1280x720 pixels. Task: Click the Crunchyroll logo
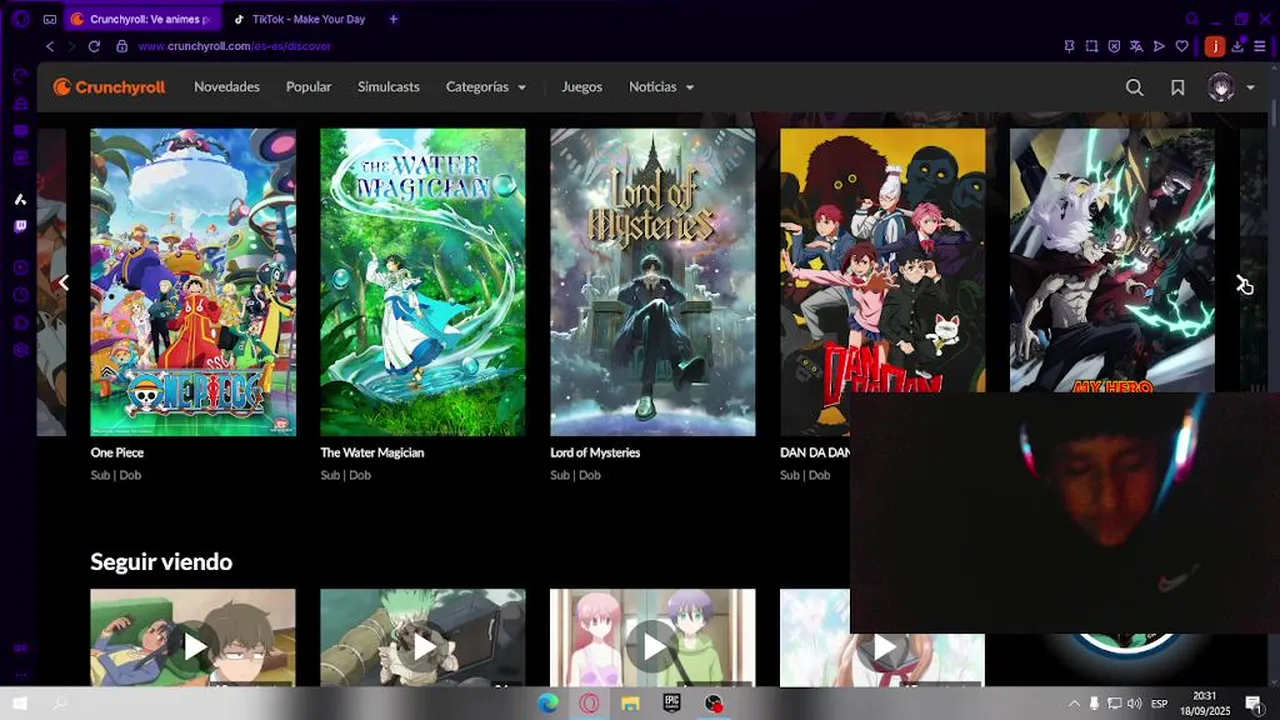tap(109, 87)
